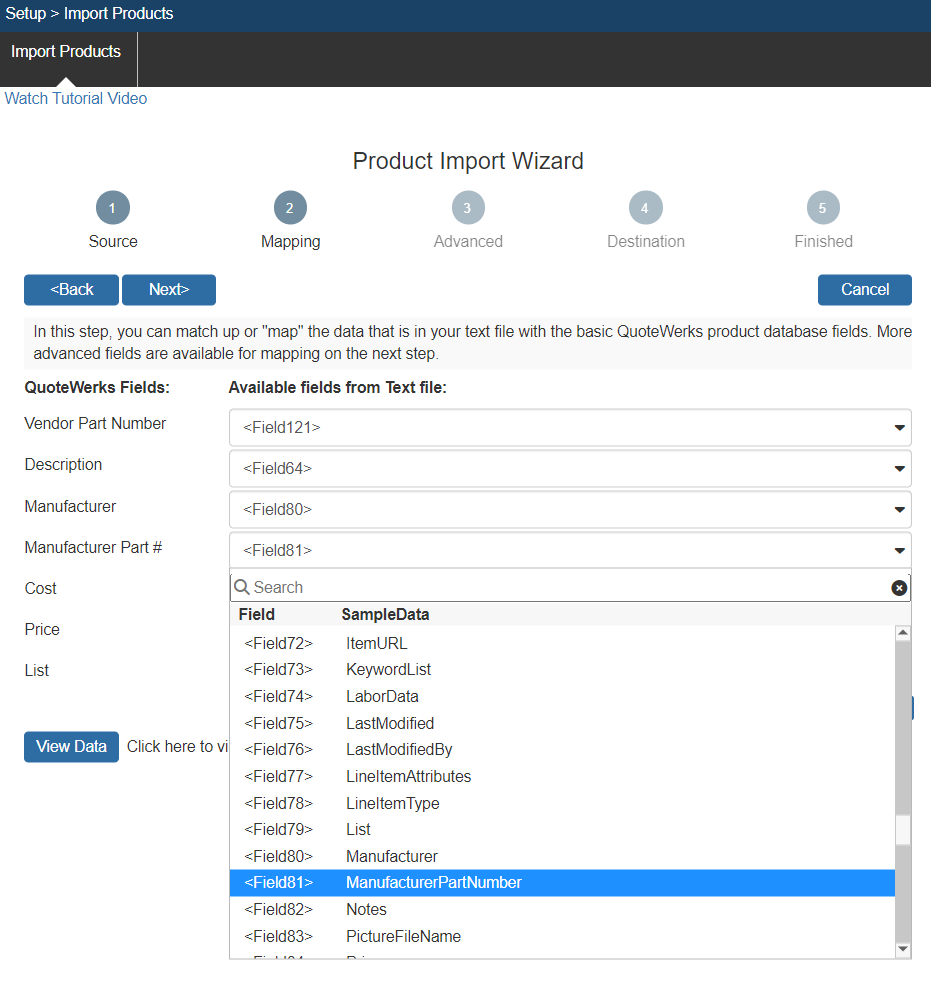Go to the next wizard step
Screen dimensions: 931x988
[x=169, y=290]
